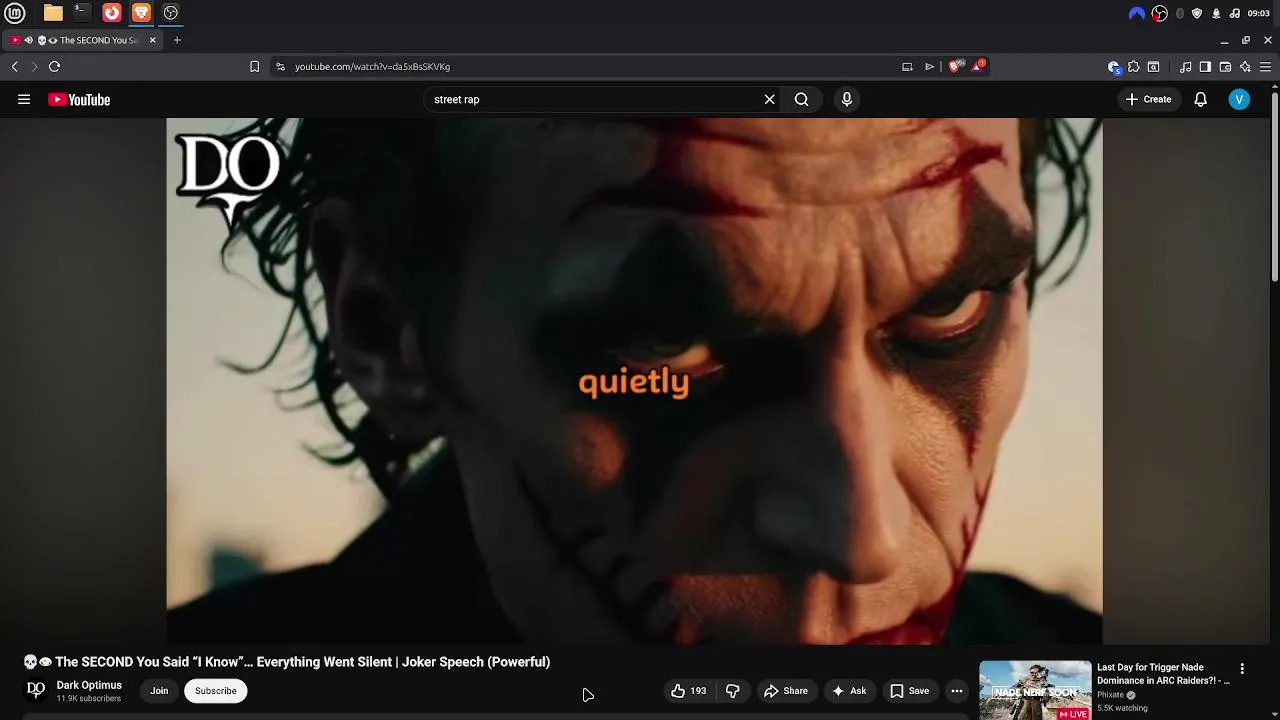Open the account avatar menu 'V'
1280x720 pixels.
(1239, 99)
